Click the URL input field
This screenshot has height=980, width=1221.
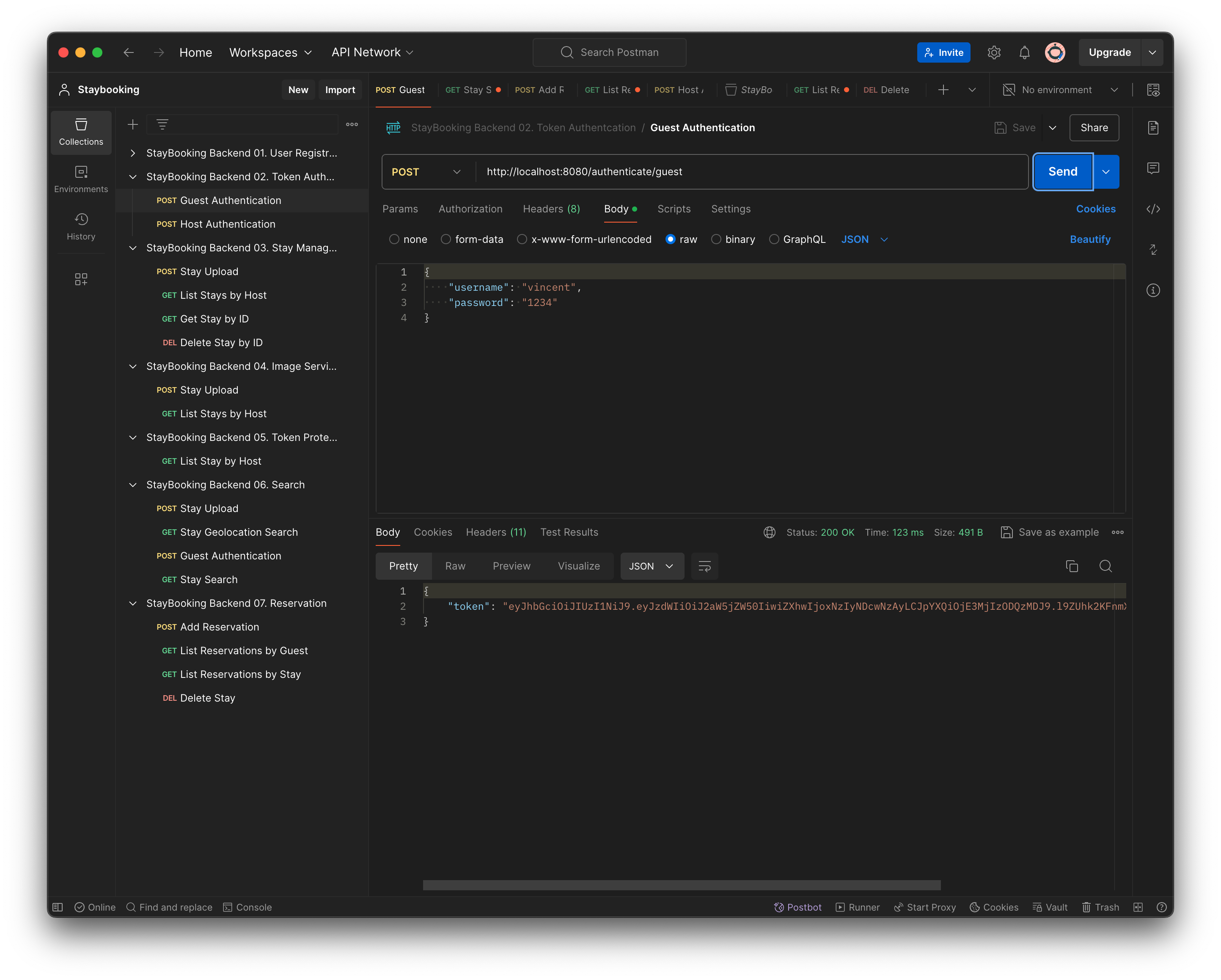[x=750, y=171]
